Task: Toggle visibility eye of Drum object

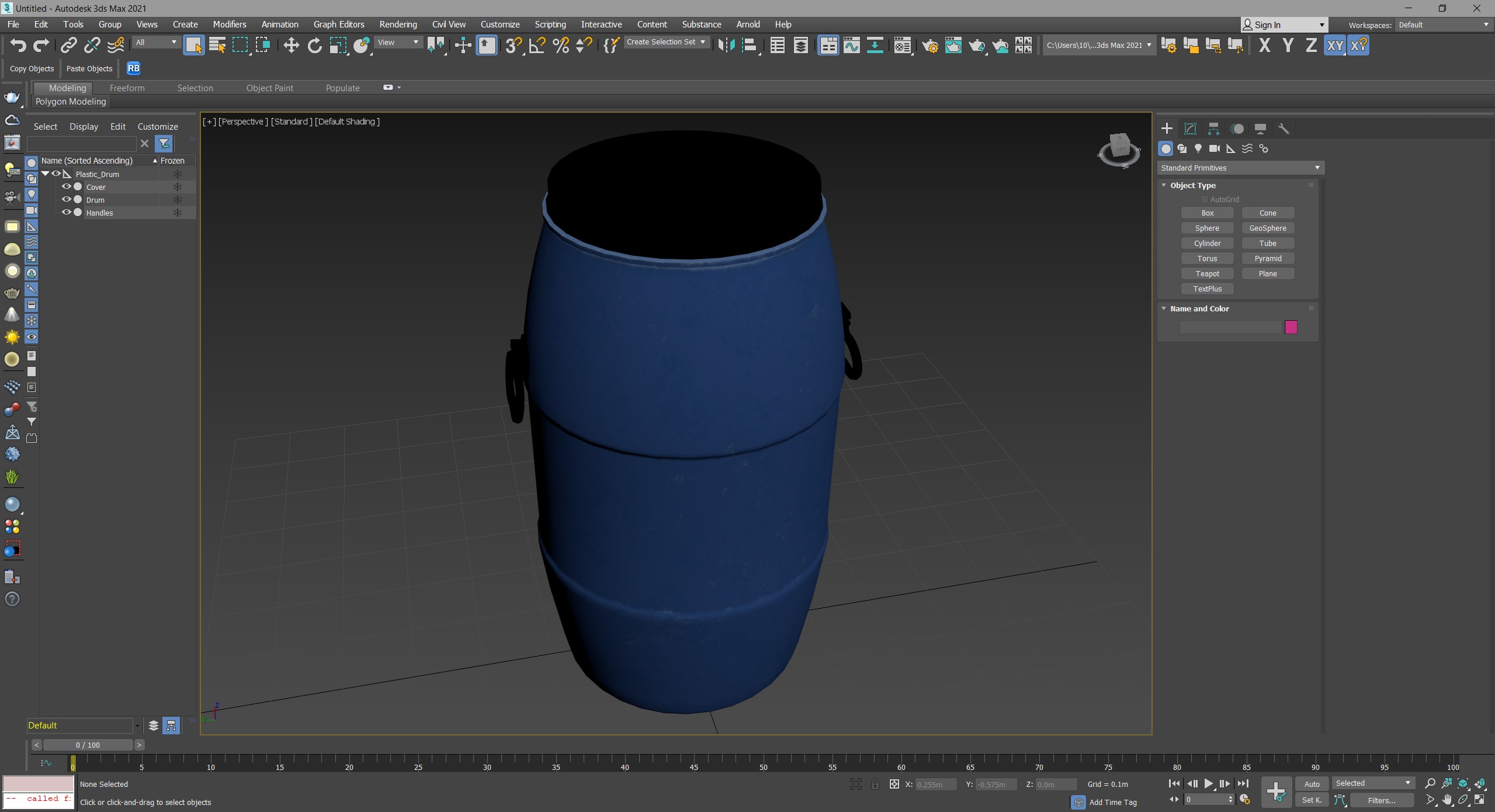Action: pyautogui.click(x=67, y=200)
